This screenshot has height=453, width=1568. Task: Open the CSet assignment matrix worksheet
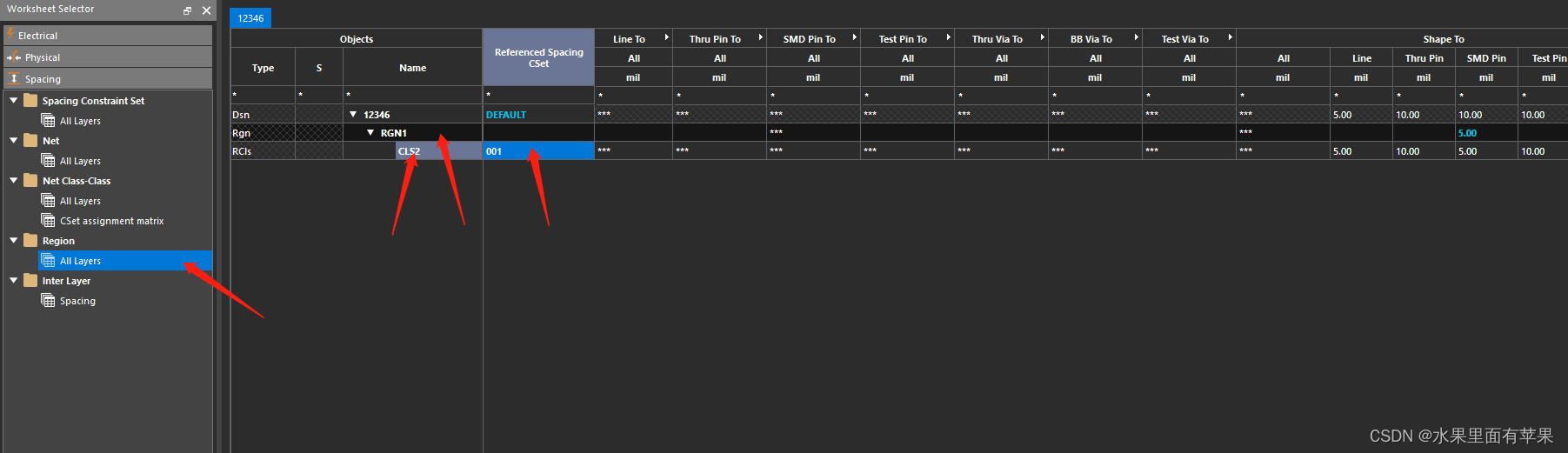coord(111,221)
